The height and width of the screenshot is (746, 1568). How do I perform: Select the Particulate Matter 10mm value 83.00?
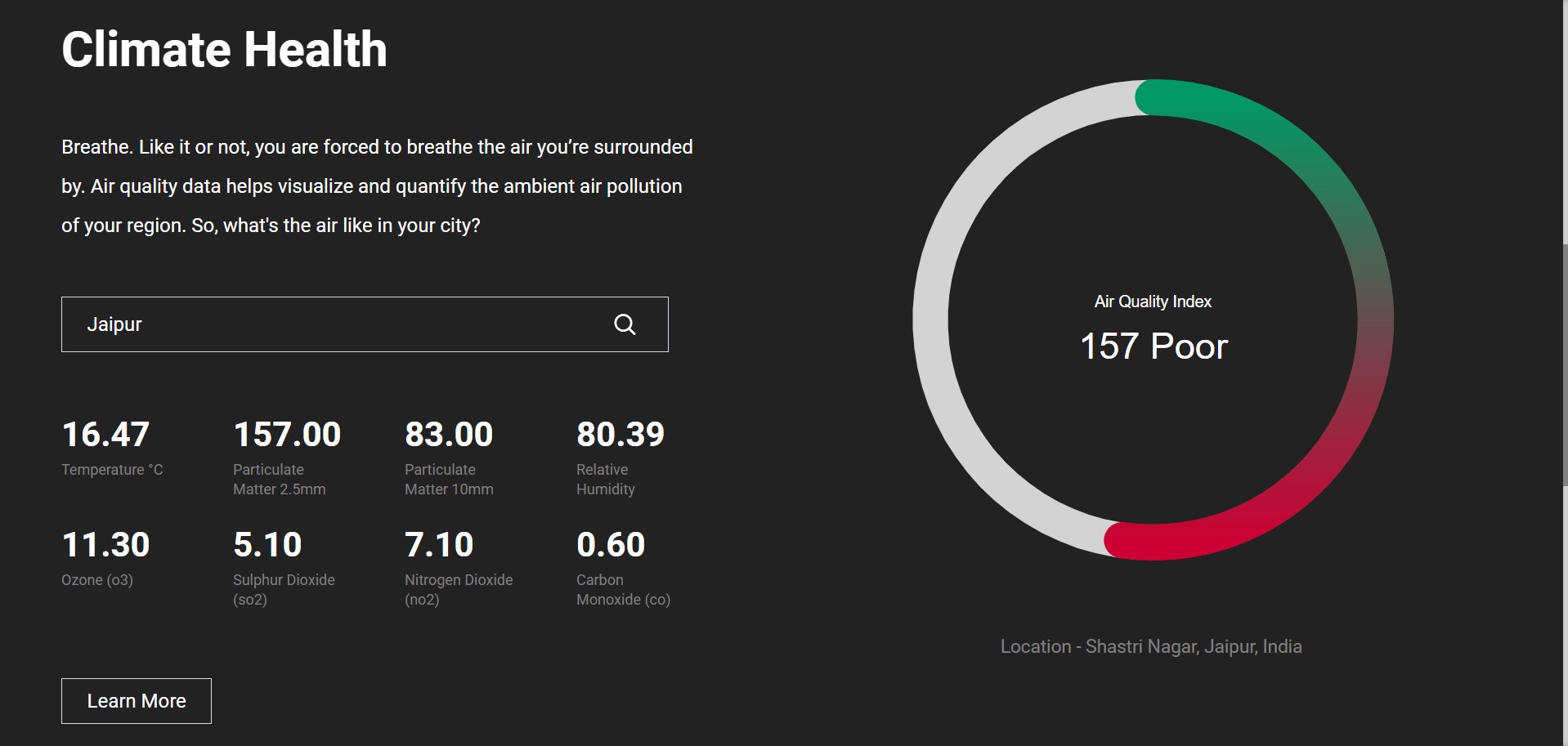pos(448,434)
